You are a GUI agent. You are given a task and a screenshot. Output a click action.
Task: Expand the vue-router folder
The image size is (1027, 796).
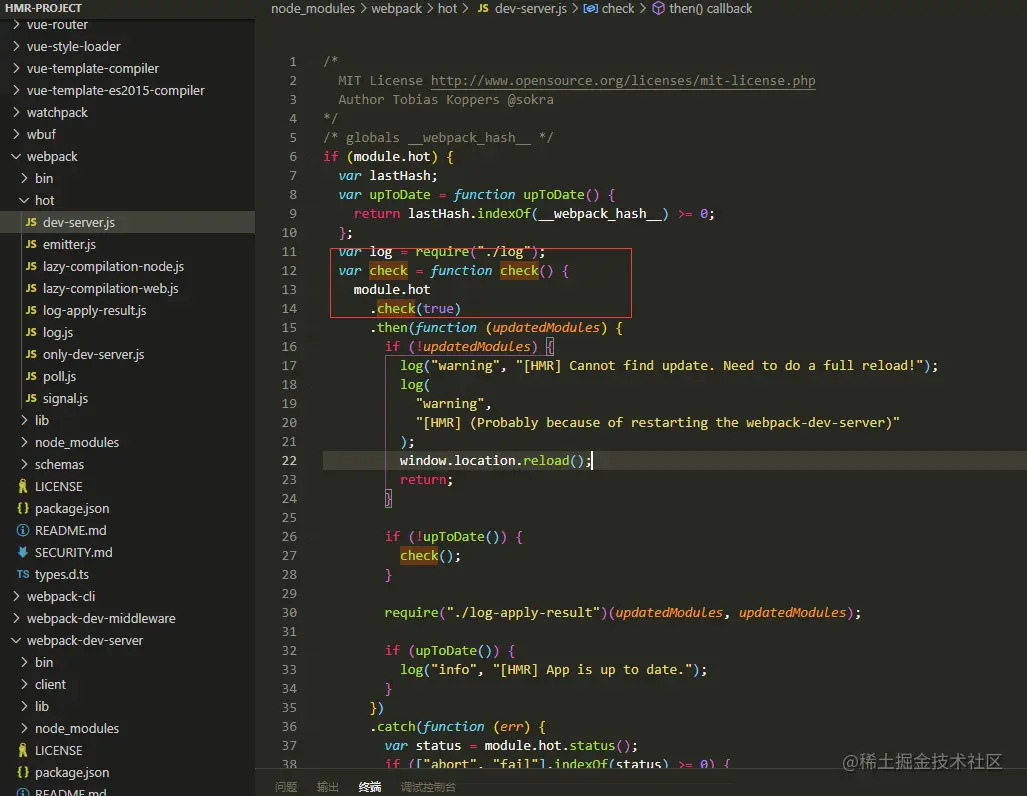16,24
